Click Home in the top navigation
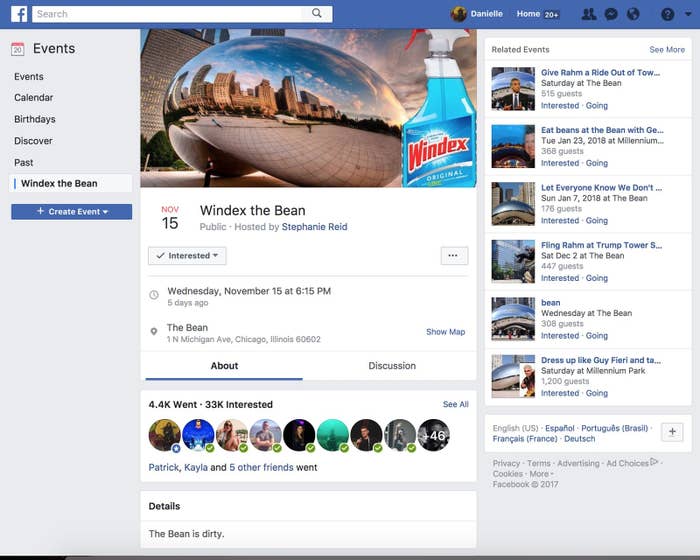 (528, 14)
